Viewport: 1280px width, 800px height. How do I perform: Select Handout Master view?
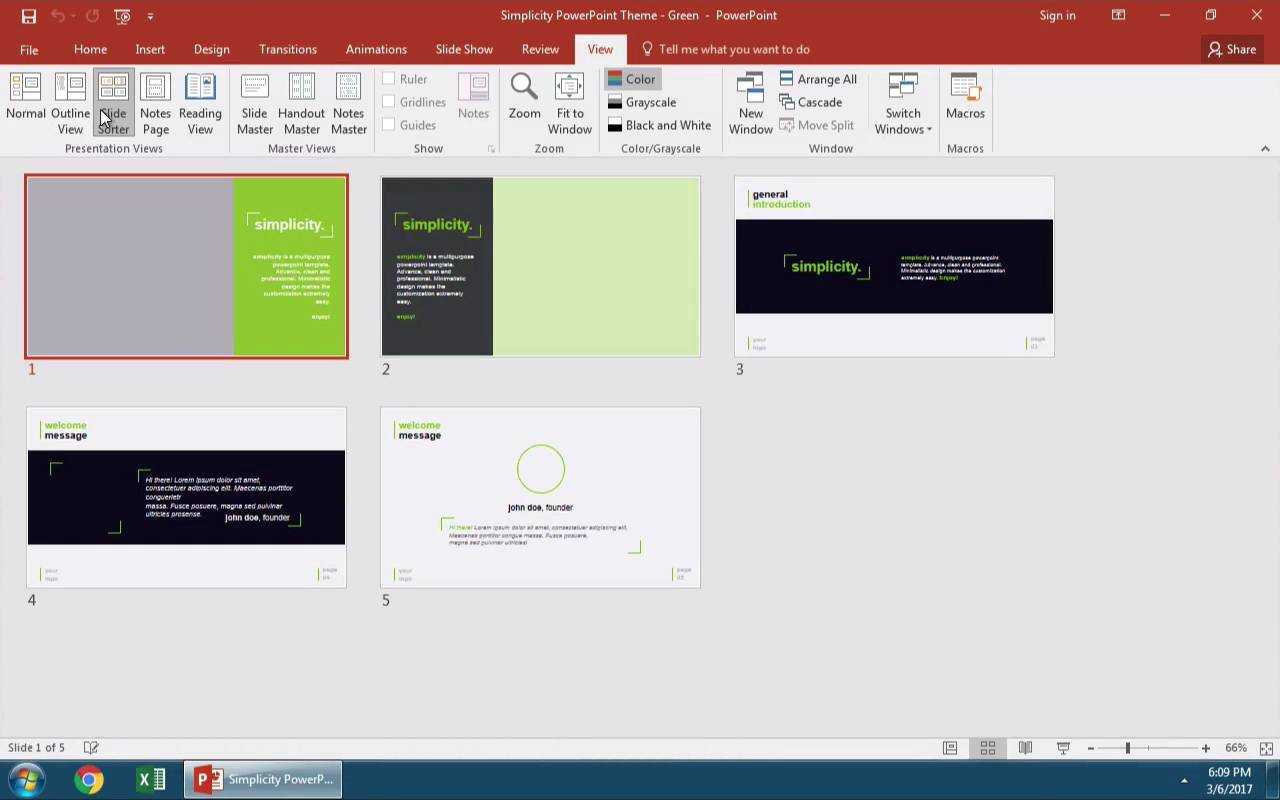(301, 103)
